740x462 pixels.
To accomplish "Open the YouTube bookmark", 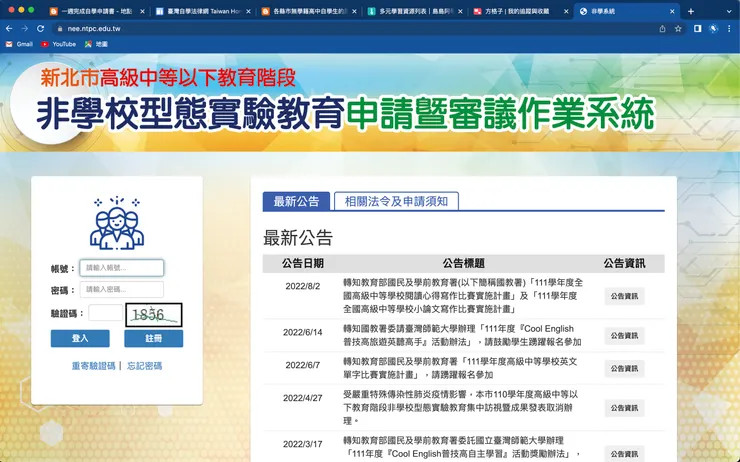I will (x=58, y=44).
